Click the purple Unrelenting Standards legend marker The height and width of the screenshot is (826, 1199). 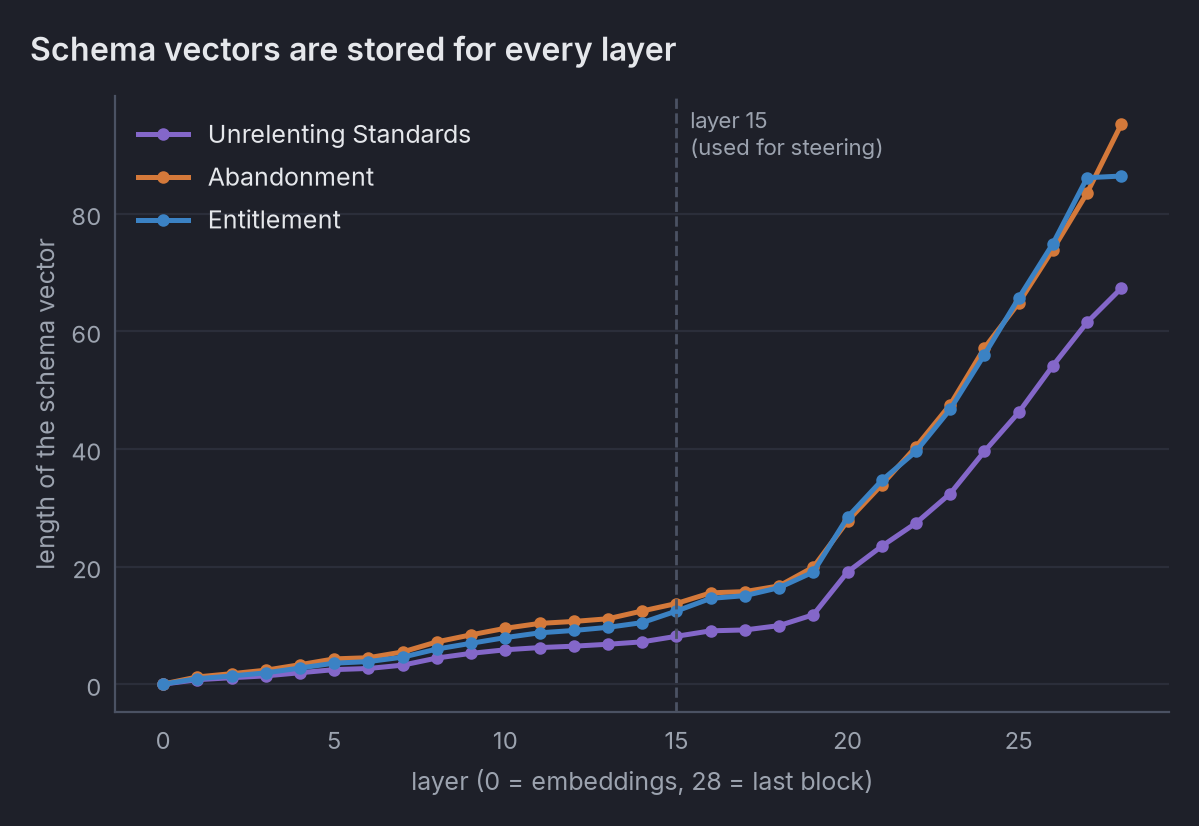[x=163, y=135]
